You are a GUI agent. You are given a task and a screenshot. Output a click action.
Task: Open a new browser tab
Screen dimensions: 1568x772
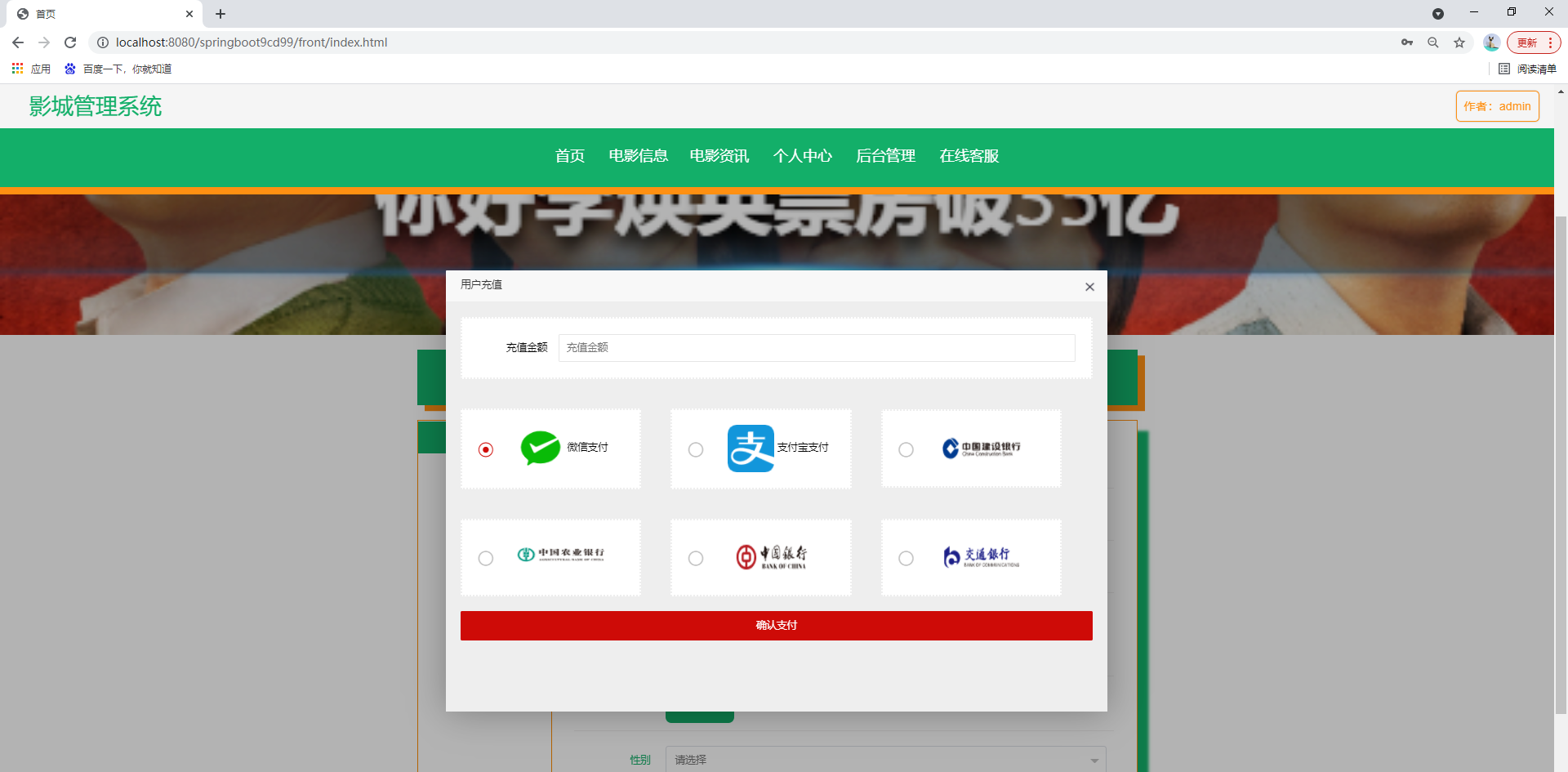pos(220,14)
